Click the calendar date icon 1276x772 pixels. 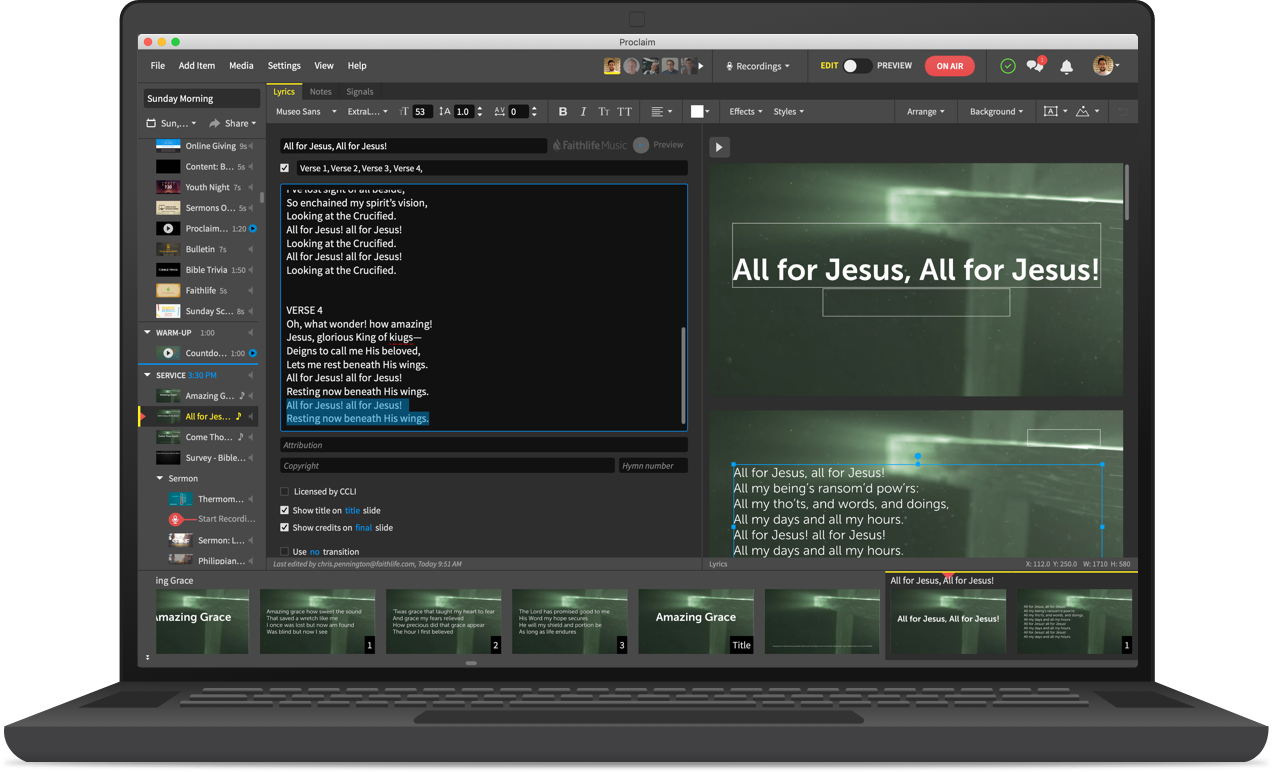tap(151, 124)
